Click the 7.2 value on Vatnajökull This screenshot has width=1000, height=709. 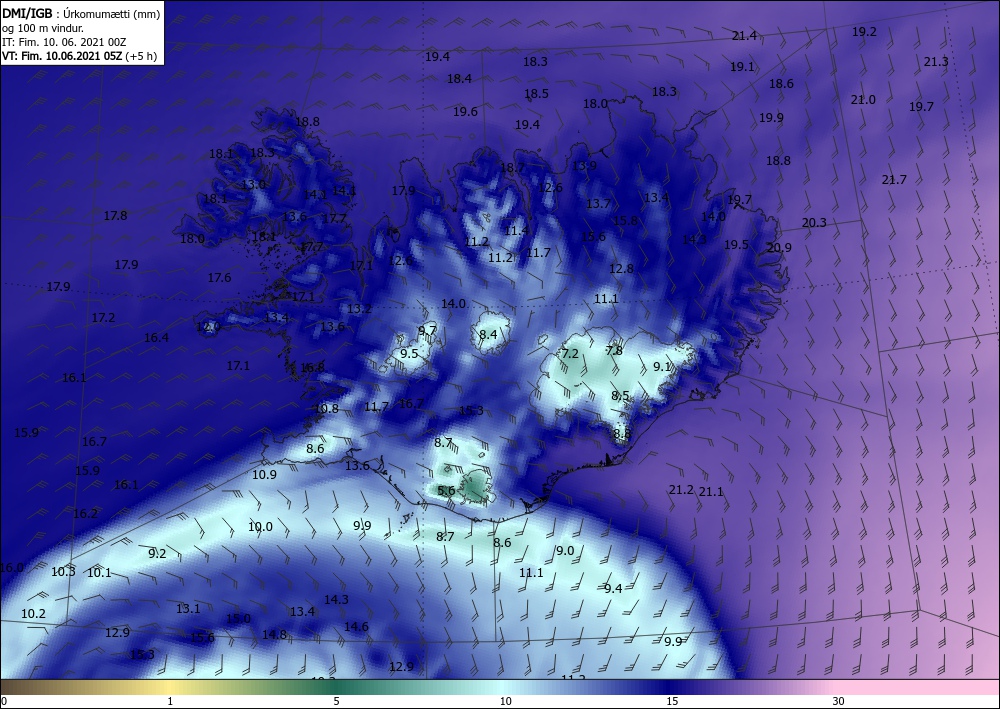570,354
